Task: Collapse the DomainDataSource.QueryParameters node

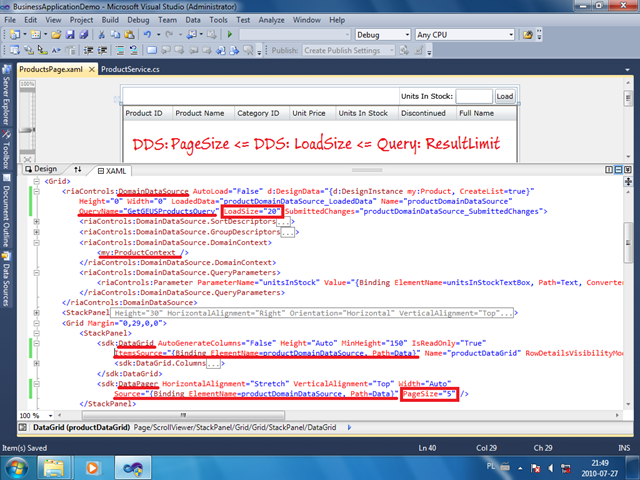Action: coord(36,273)
